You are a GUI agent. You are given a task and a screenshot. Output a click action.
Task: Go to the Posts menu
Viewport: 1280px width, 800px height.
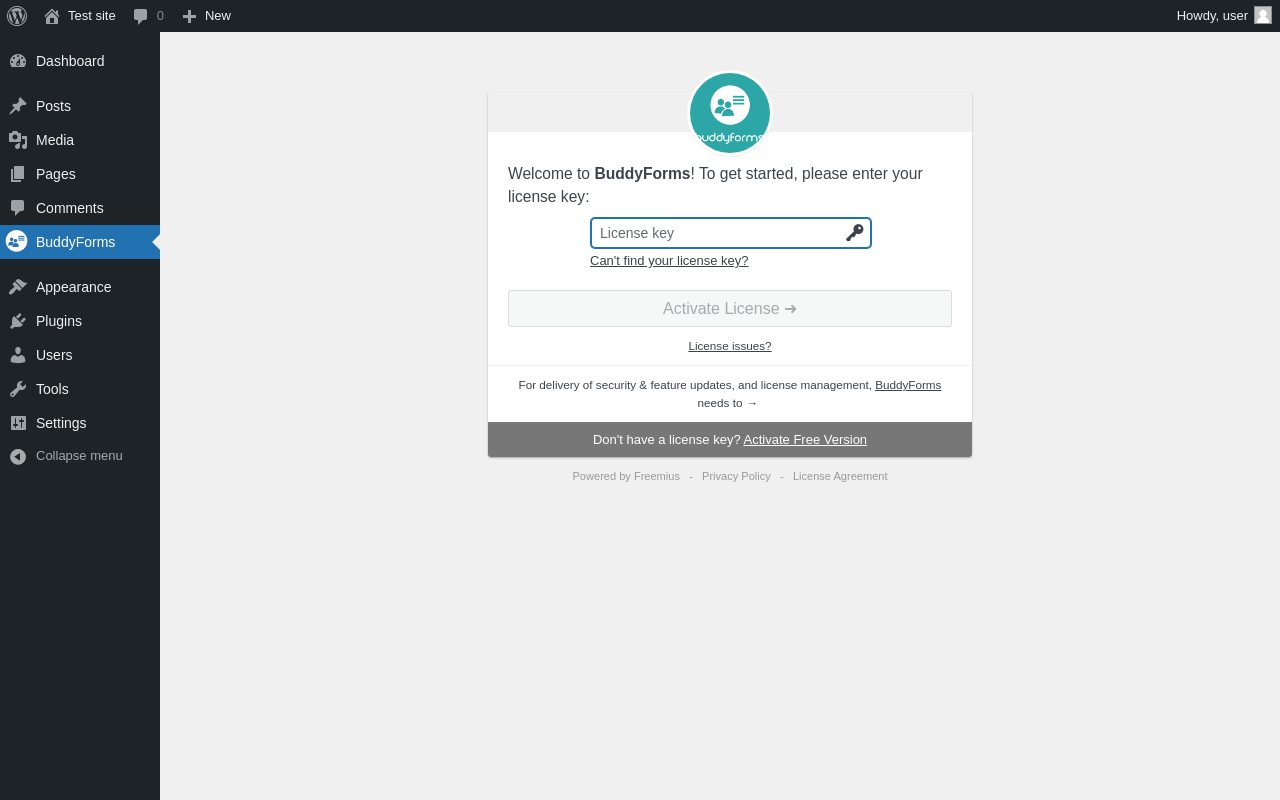tap(80, 106)
